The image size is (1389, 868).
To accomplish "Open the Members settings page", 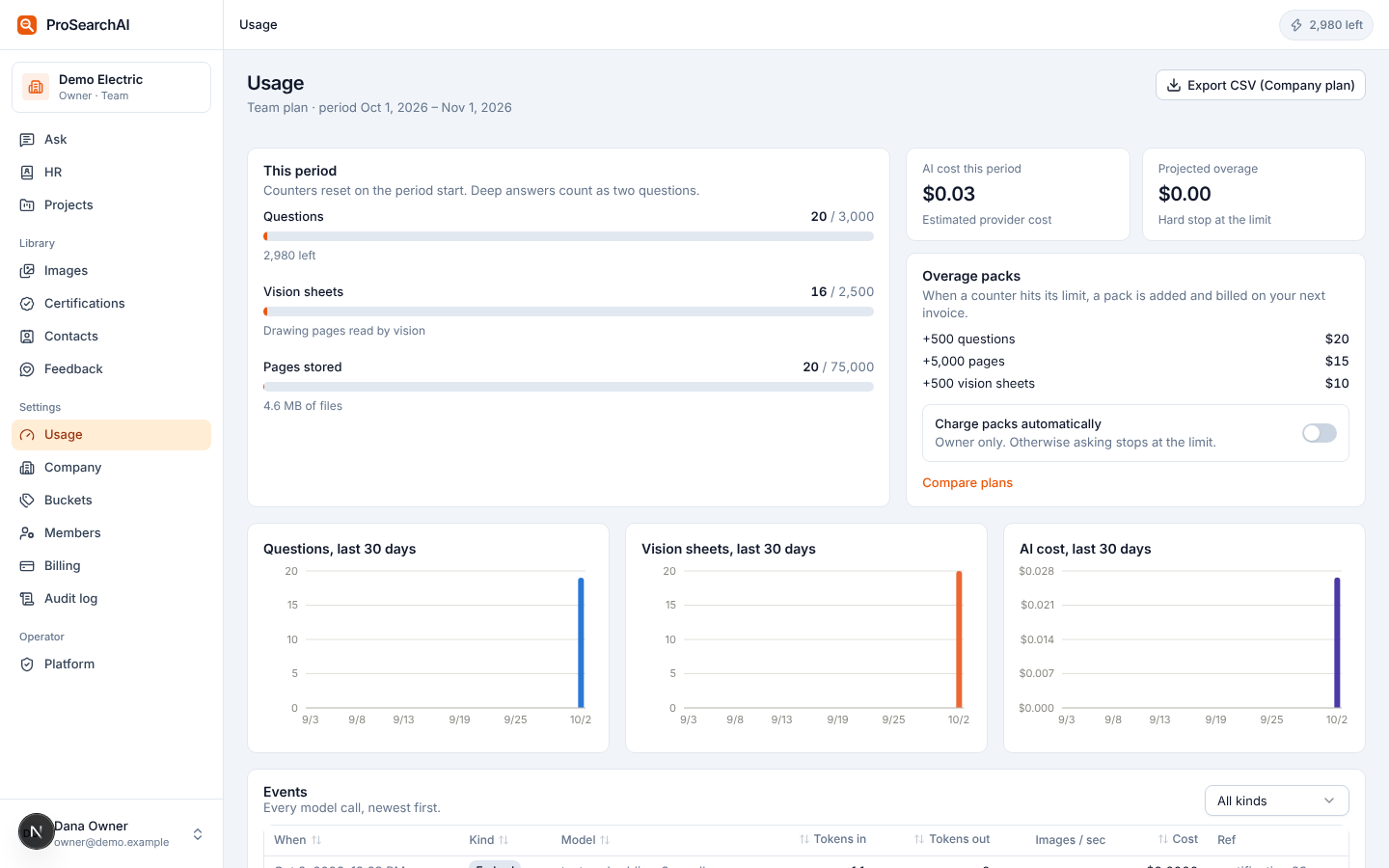I will [111, 533].
